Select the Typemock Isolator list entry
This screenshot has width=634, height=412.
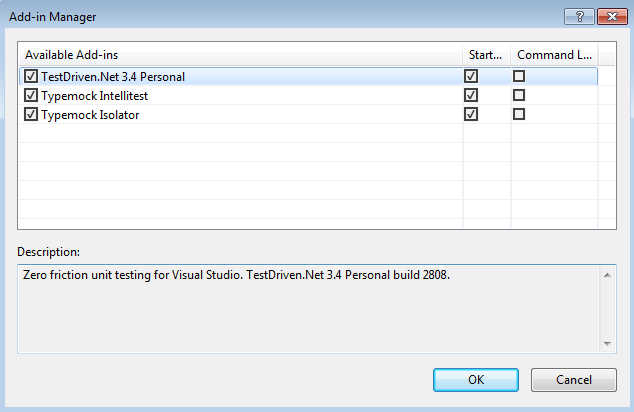coord(90,114)
